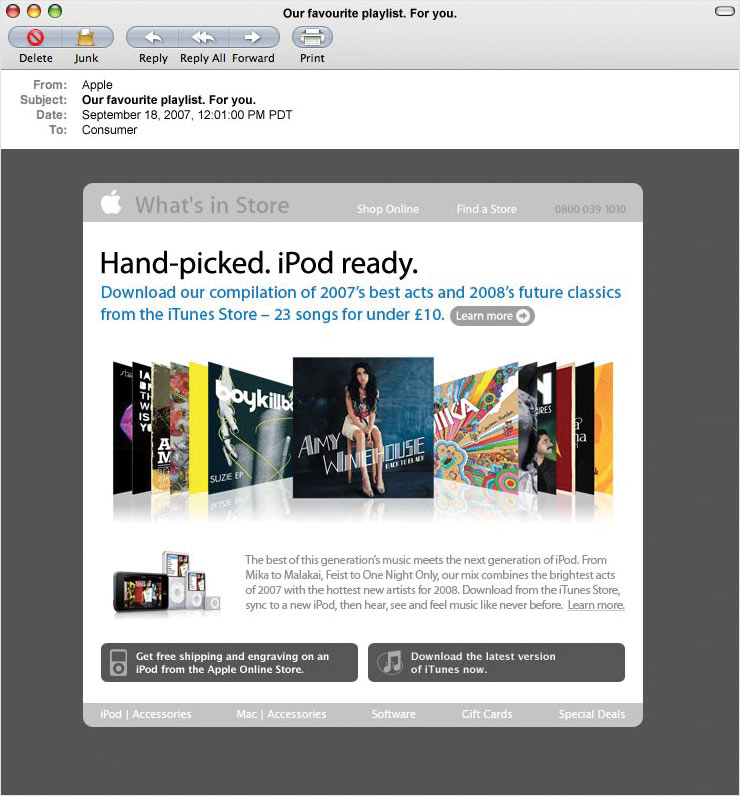Click What's in Store header title
This screenshot has height=796, width=740.
(x=212, y=205)
